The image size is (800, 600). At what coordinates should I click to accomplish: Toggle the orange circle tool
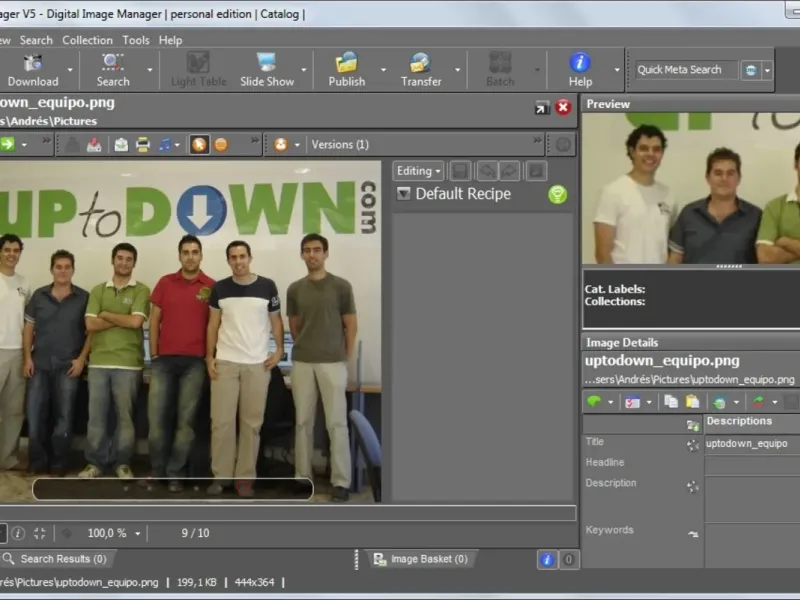click(x=221, y=145)
